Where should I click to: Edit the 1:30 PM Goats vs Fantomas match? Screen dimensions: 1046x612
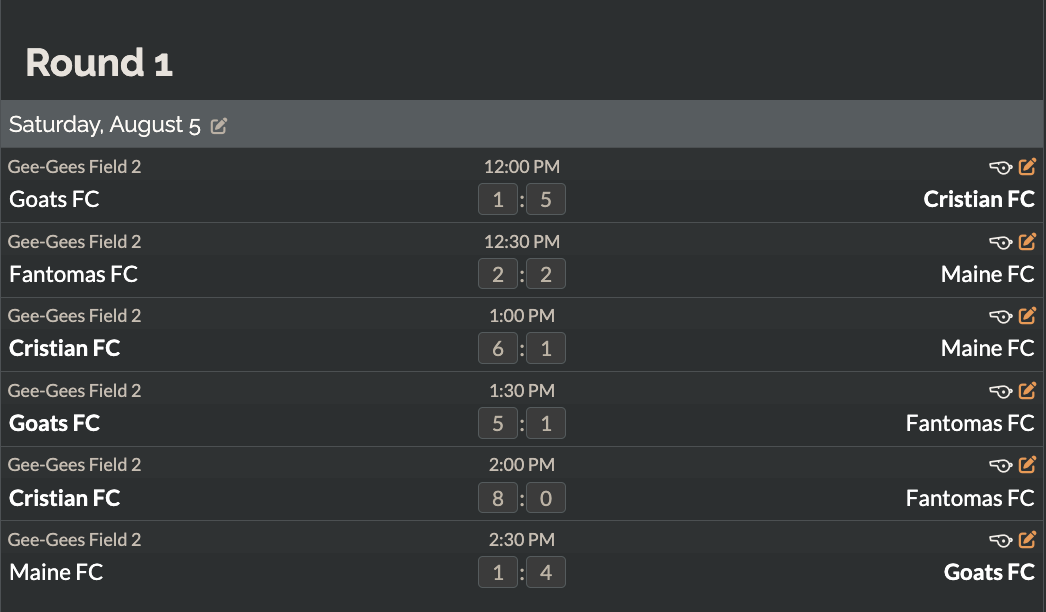(1027, 390)
